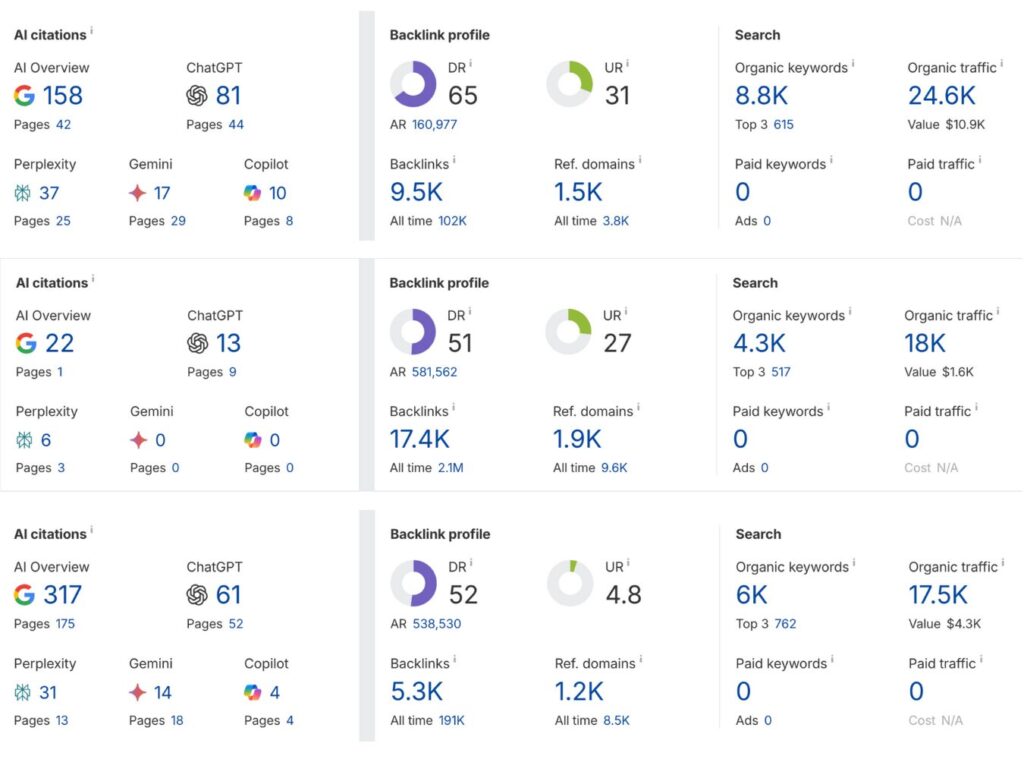1024x759 pixels.
Task: Click the DR donut chart showing 65
Action: coord(413,84)
